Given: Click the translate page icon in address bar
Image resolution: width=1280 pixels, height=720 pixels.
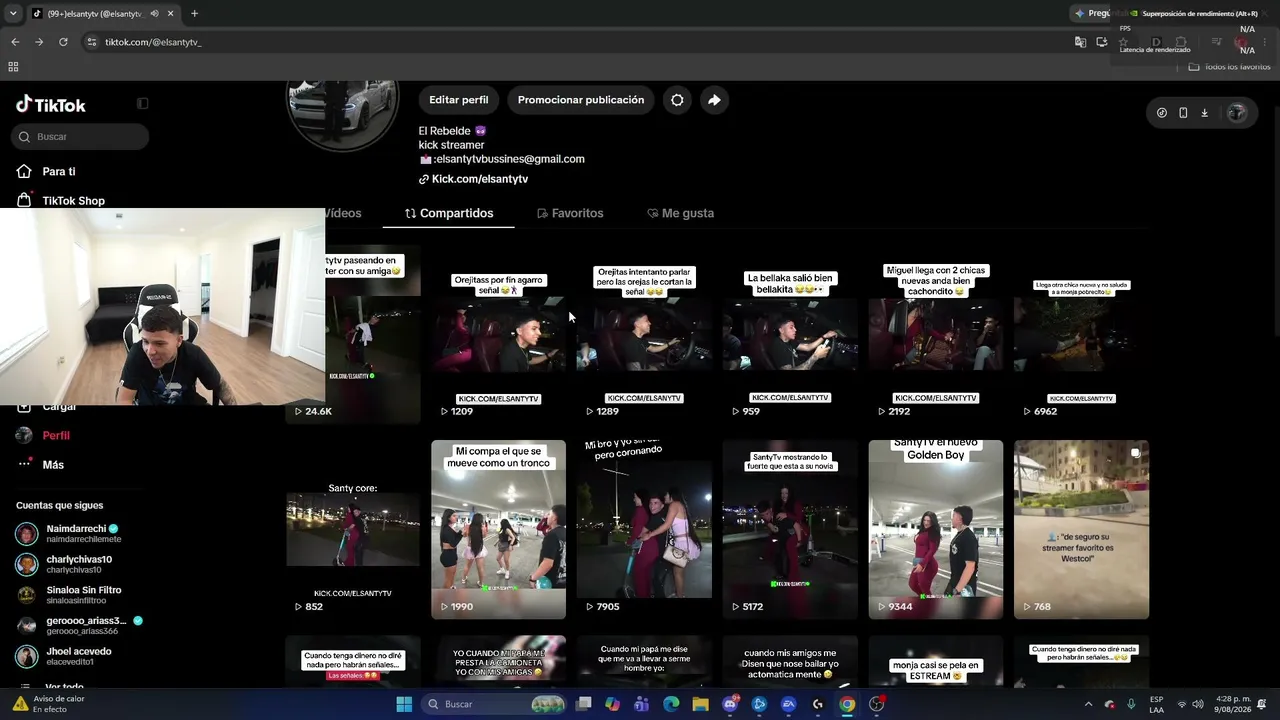Looking at the screenshot, I should pyautogui.click(x=1080, y=42).
